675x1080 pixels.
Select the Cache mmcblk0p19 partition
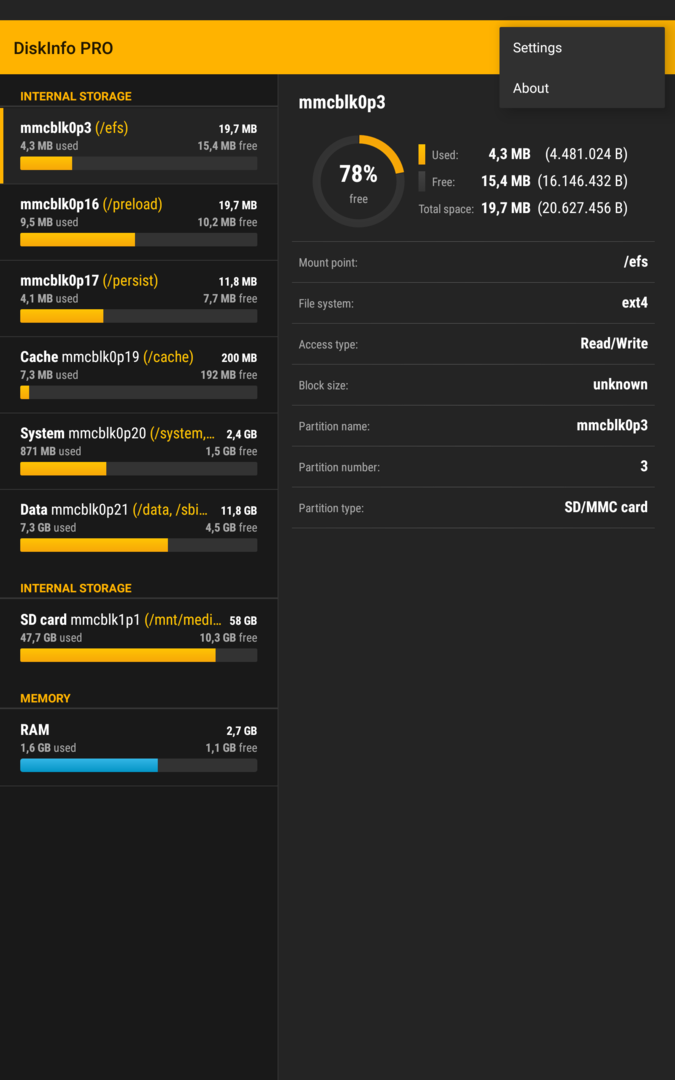point(138,375)
